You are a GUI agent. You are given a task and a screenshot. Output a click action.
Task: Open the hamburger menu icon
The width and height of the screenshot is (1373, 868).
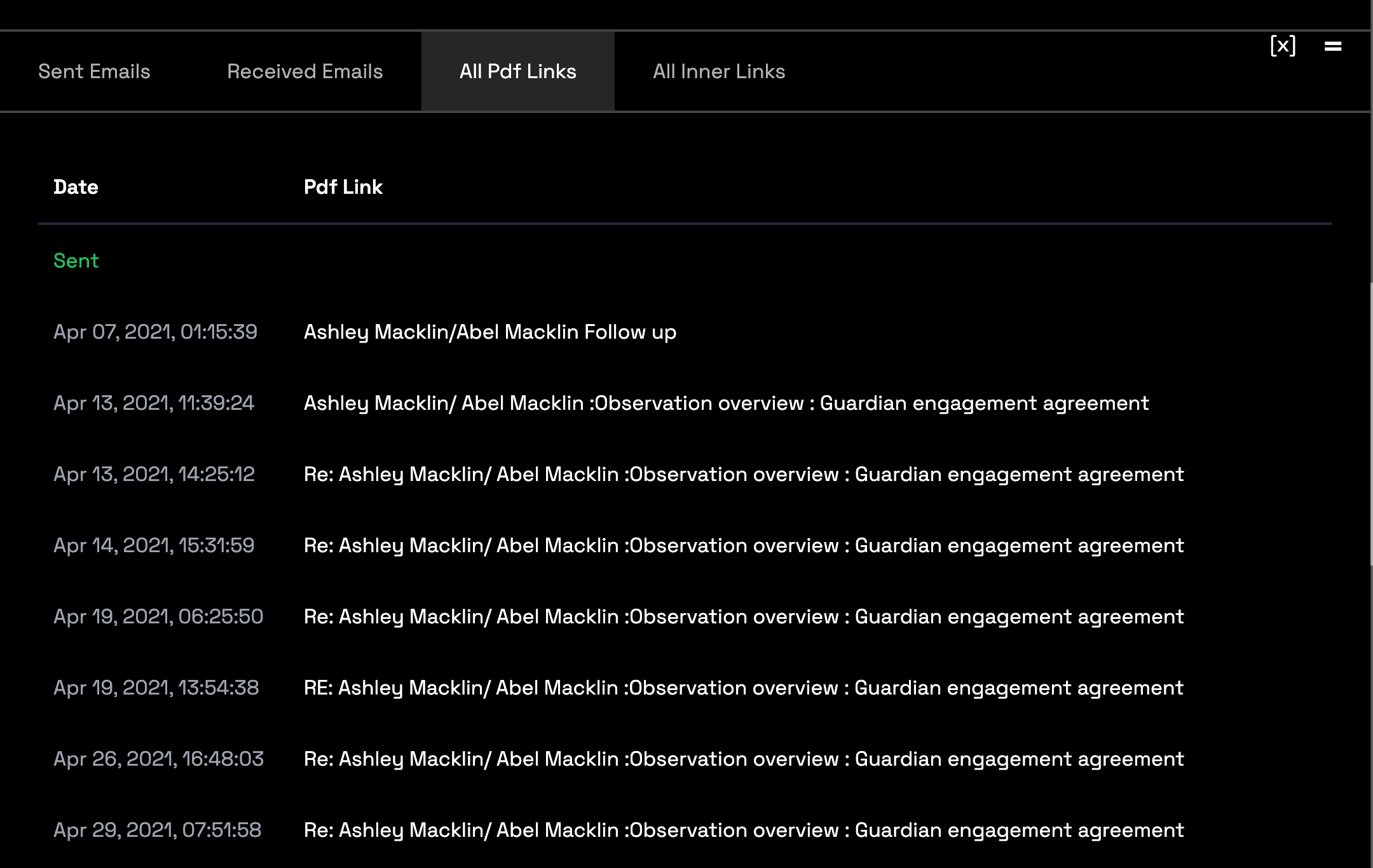[1333, 46]
